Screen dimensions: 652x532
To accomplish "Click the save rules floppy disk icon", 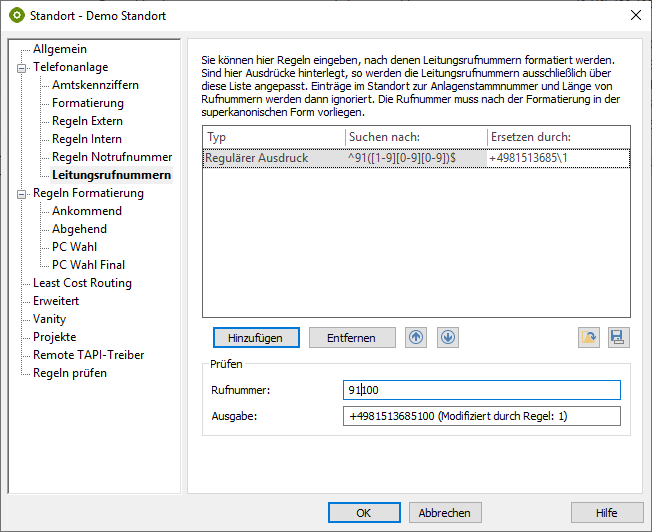I will (617, 338).
